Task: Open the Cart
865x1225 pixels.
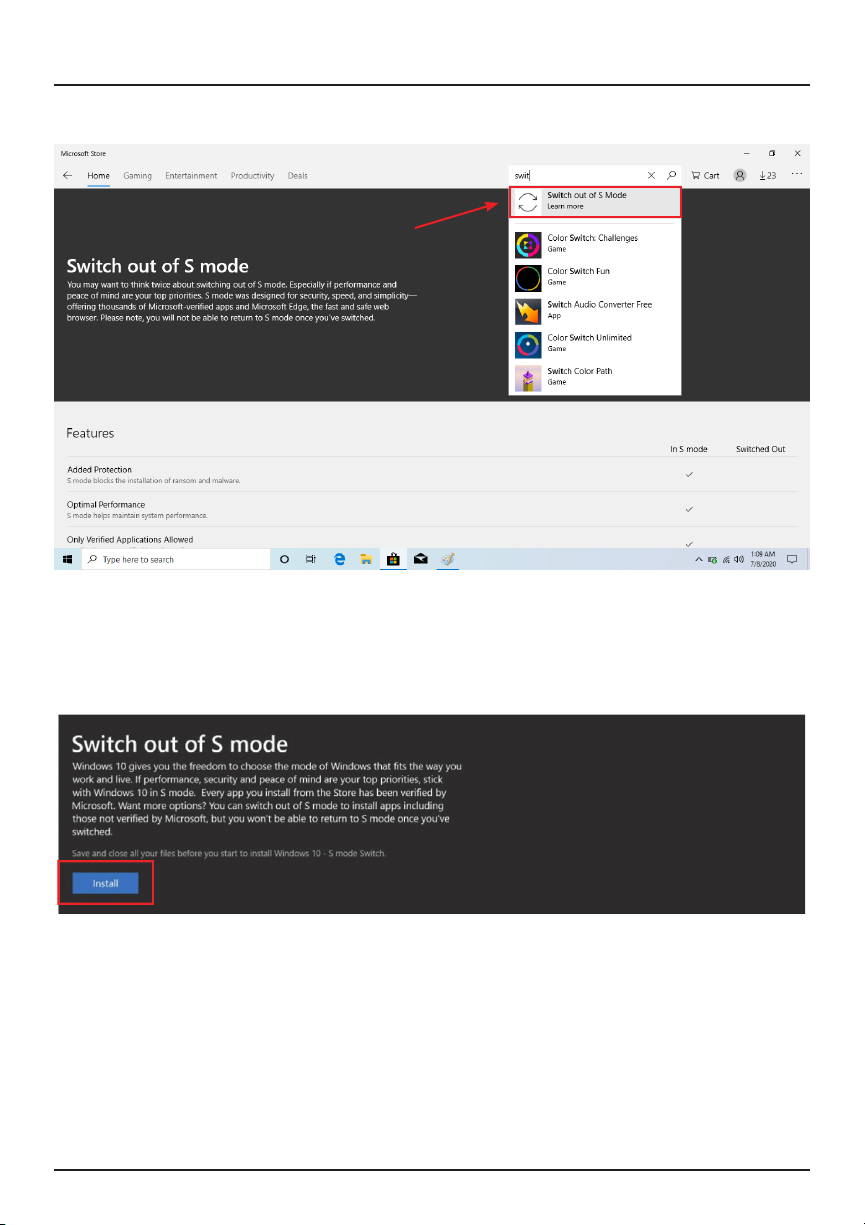Action: tap(705, 175)
